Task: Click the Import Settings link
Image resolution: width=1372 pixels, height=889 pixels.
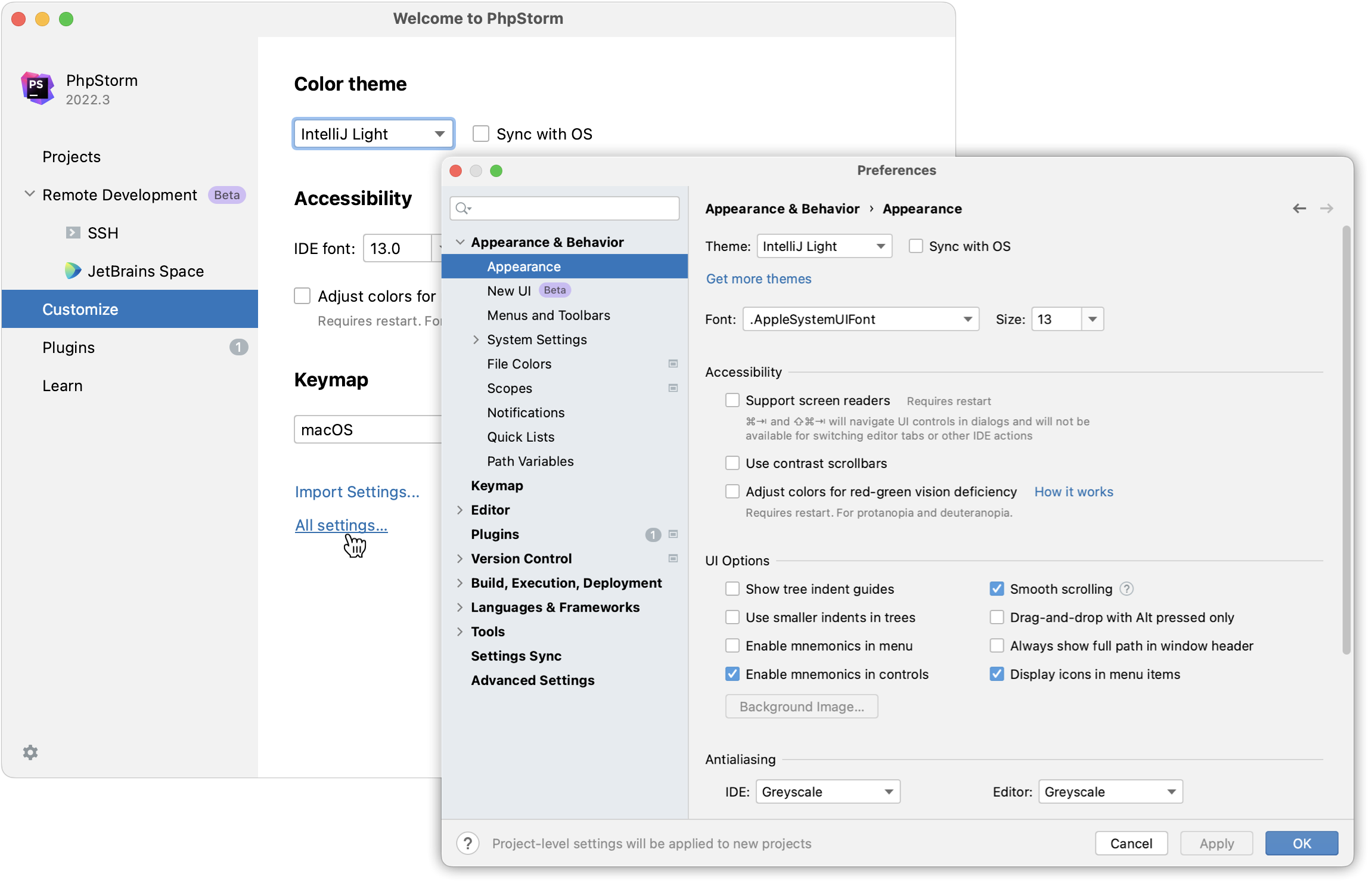Action: pos(356,491)
